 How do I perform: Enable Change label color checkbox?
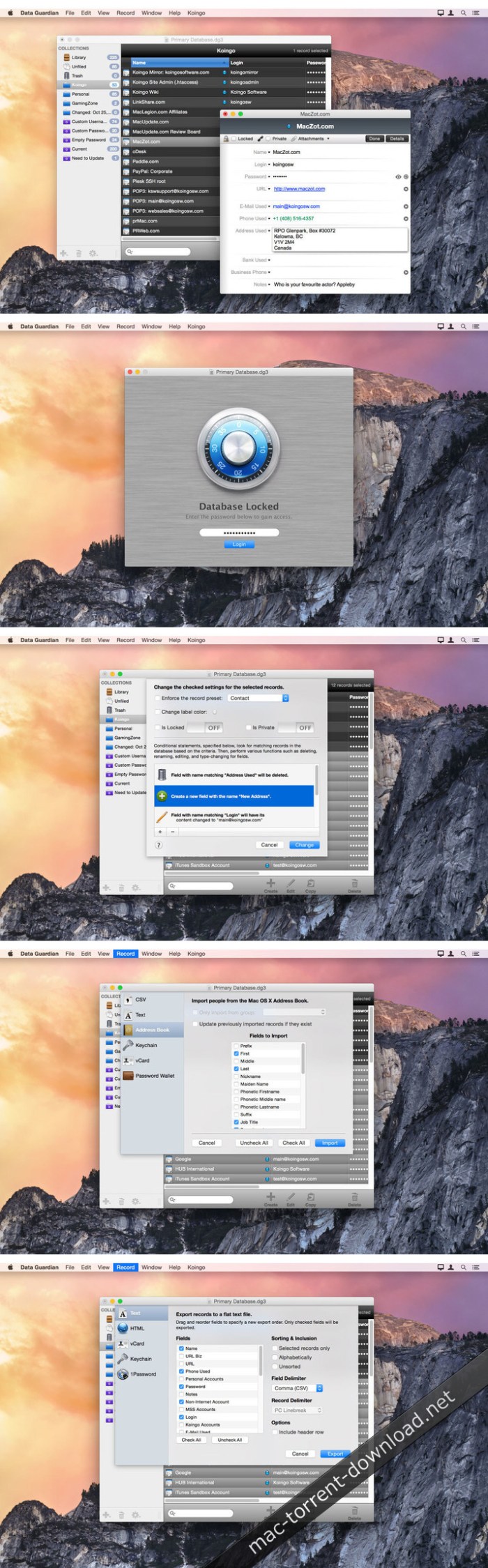(158, 712)
